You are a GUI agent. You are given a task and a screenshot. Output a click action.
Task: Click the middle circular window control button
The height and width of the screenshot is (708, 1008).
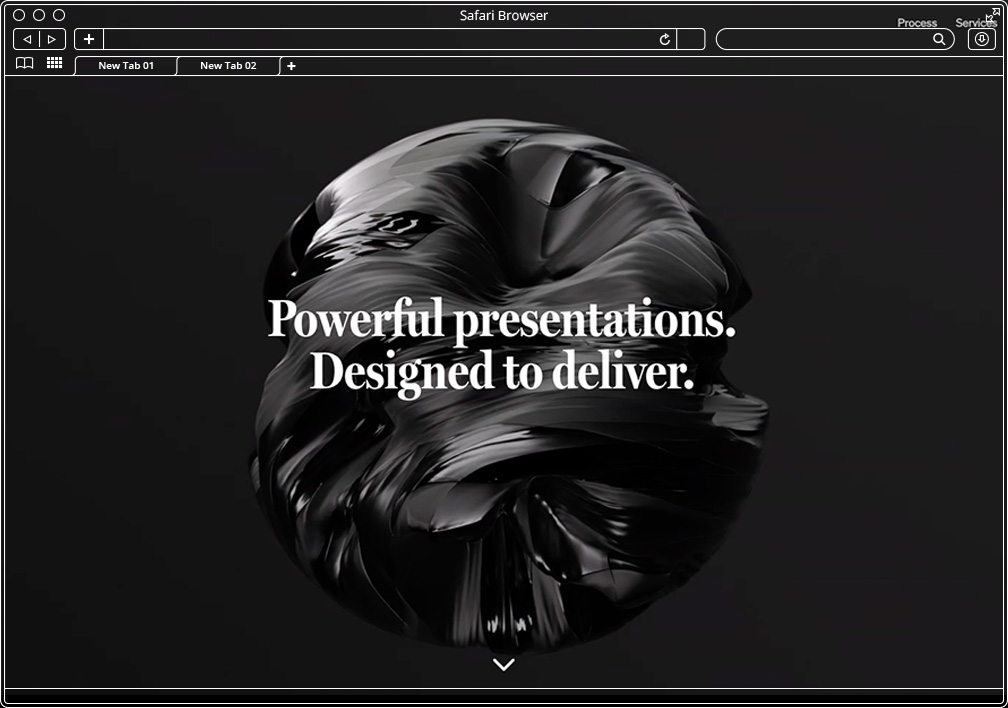point(39,15)
